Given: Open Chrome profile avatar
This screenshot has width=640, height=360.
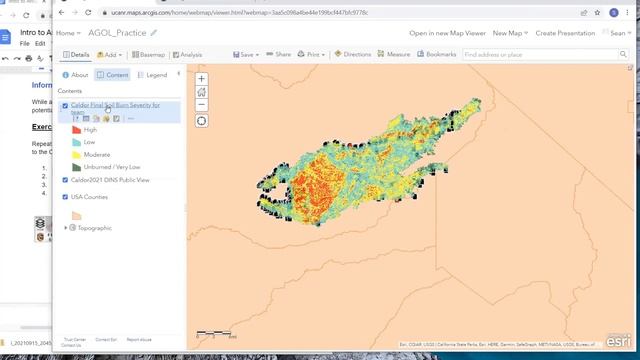Looking at the screenshot, I should coord(613,13).
